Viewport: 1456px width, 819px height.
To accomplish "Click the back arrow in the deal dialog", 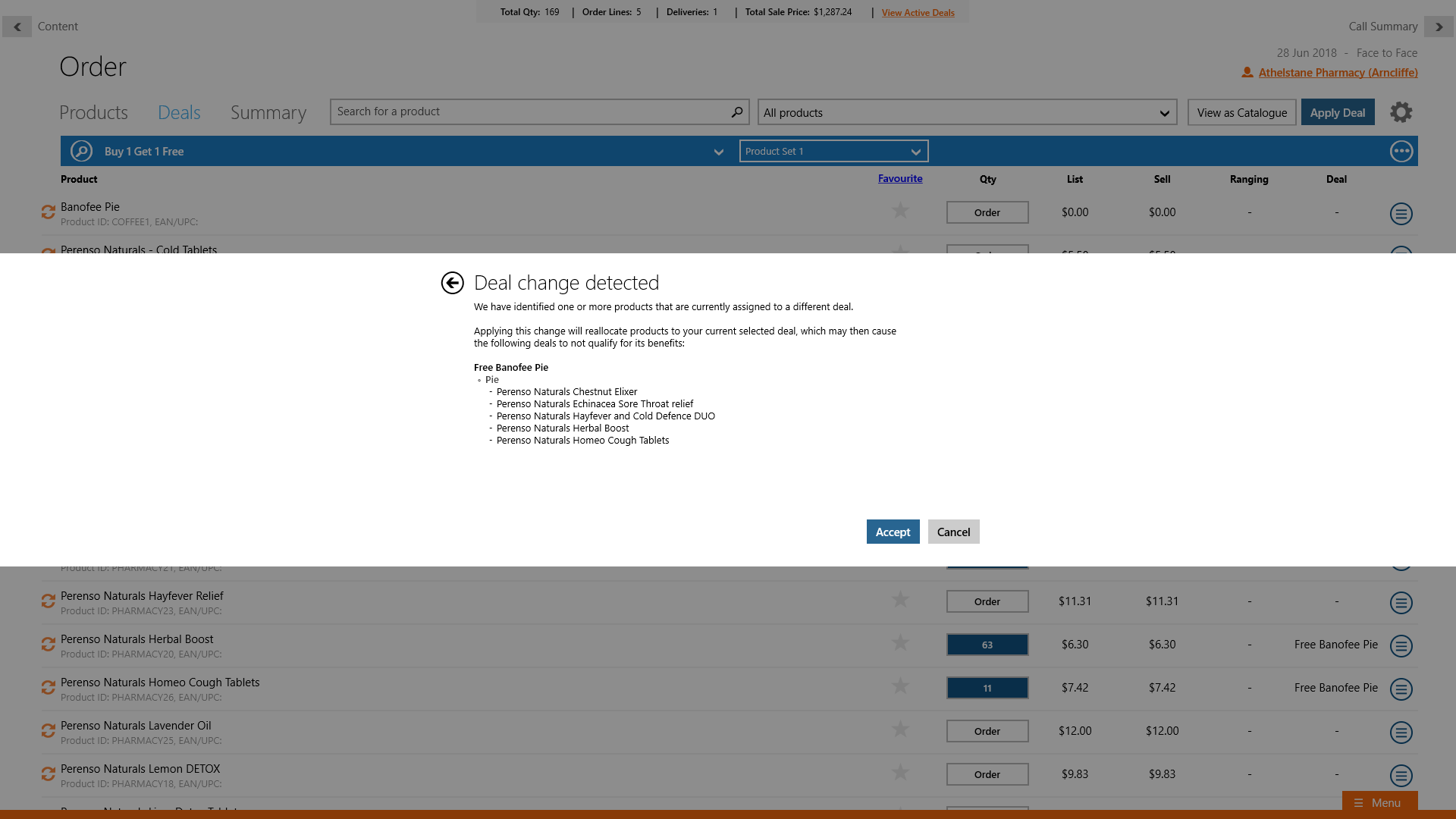I will point(452,283).
